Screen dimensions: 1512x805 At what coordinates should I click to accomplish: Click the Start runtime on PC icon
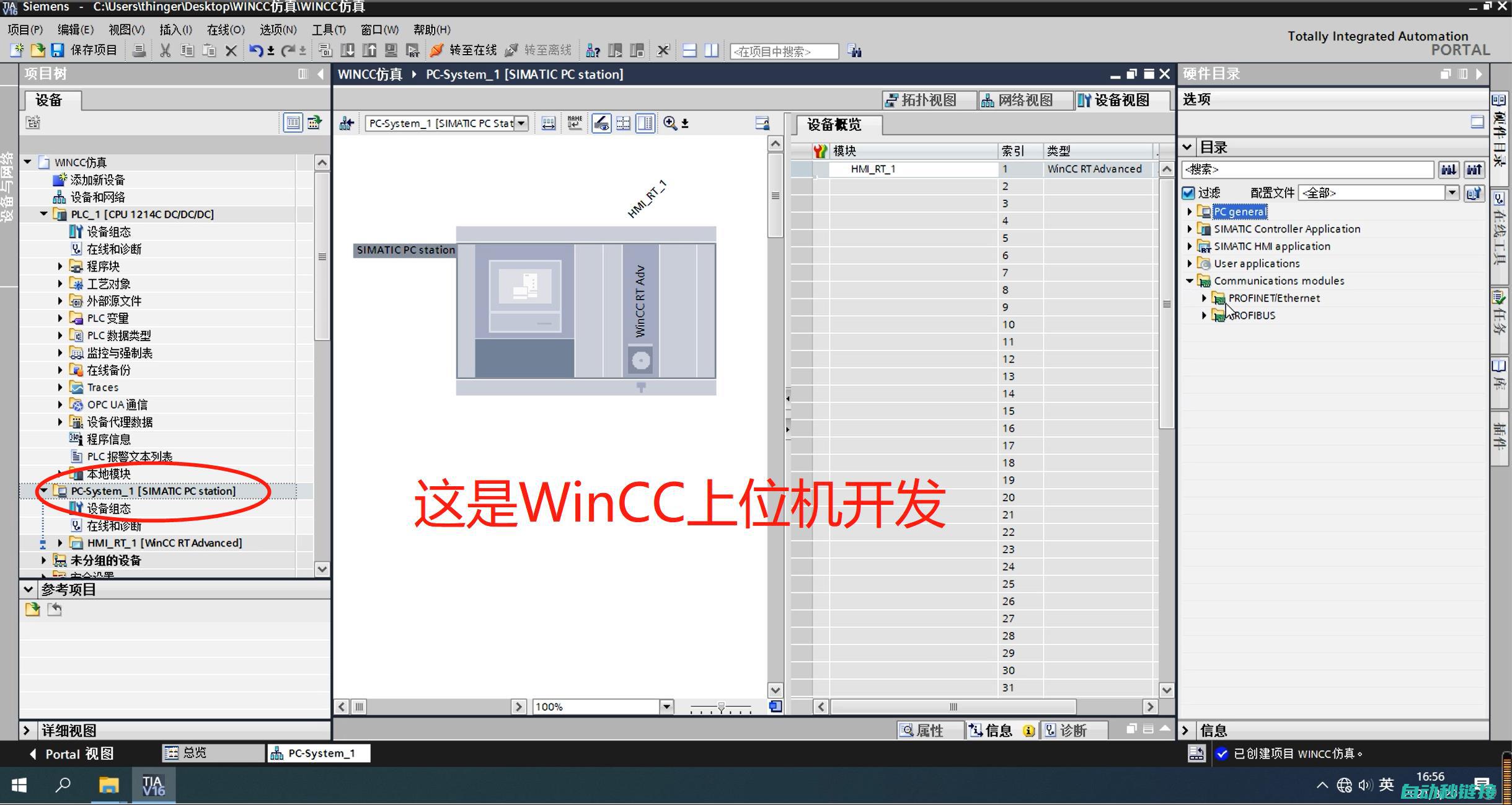click(x=412, y=51)
